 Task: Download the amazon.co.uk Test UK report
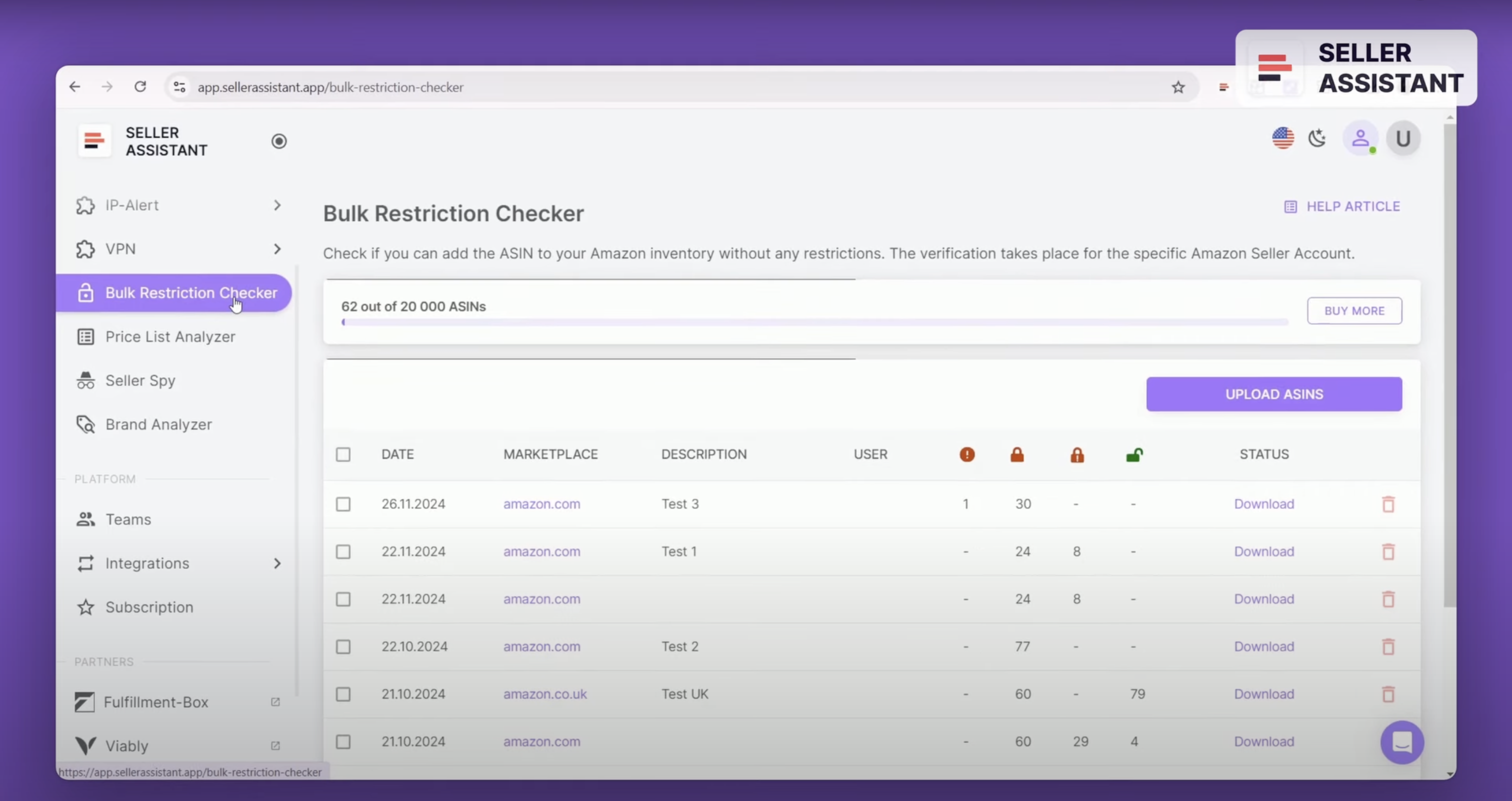[x=1263, y=693]
